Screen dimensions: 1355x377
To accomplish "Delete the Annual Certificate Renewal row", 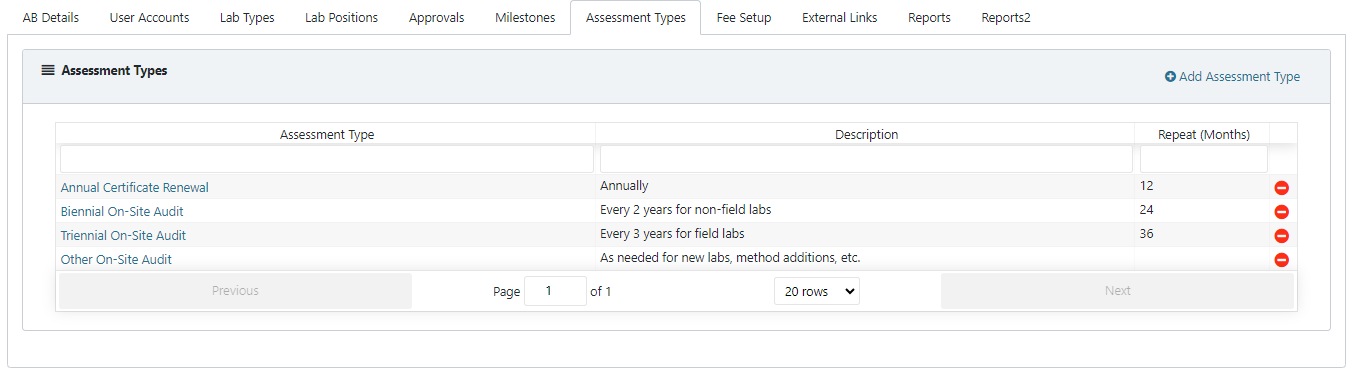I will coord(1281,187).
